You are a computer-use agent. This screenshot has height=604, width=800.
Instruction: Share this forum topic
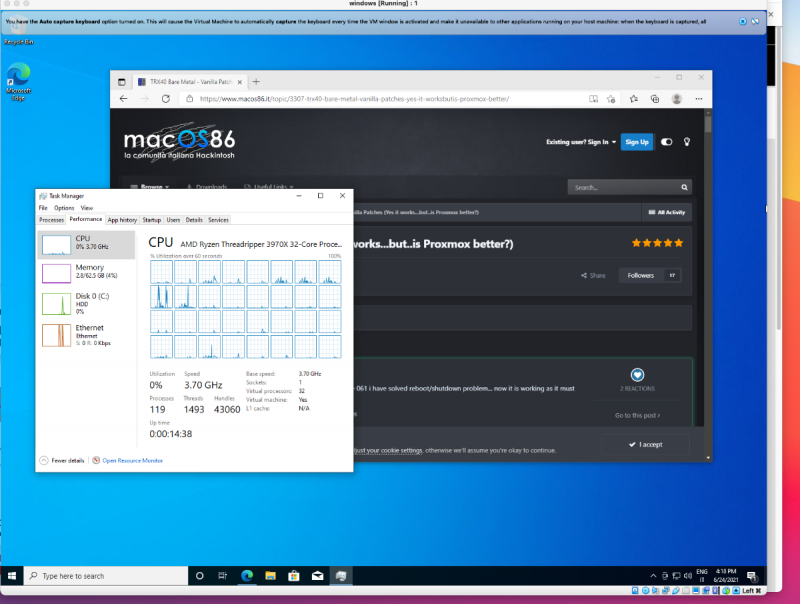point(593,275)
